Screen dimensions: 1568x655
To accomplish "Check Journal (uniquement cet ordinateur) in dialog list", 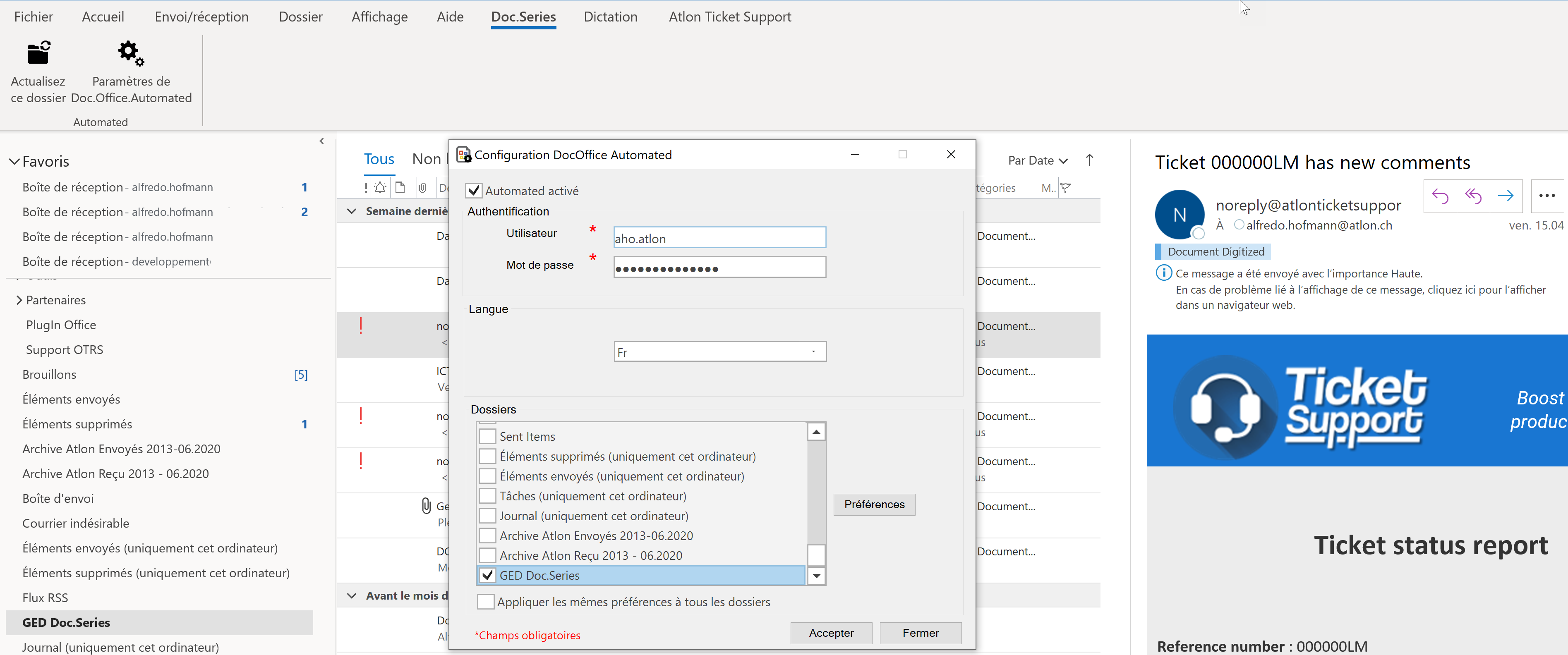I will tap(487, 516).
